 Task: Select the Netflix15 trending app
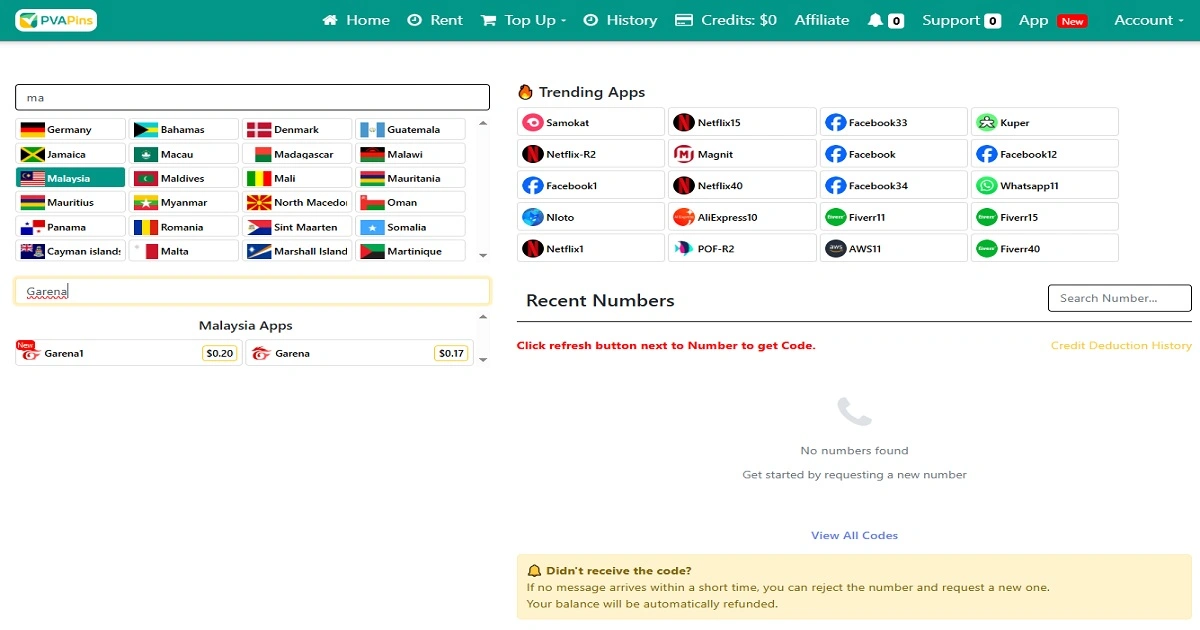[x=742, y=122]
